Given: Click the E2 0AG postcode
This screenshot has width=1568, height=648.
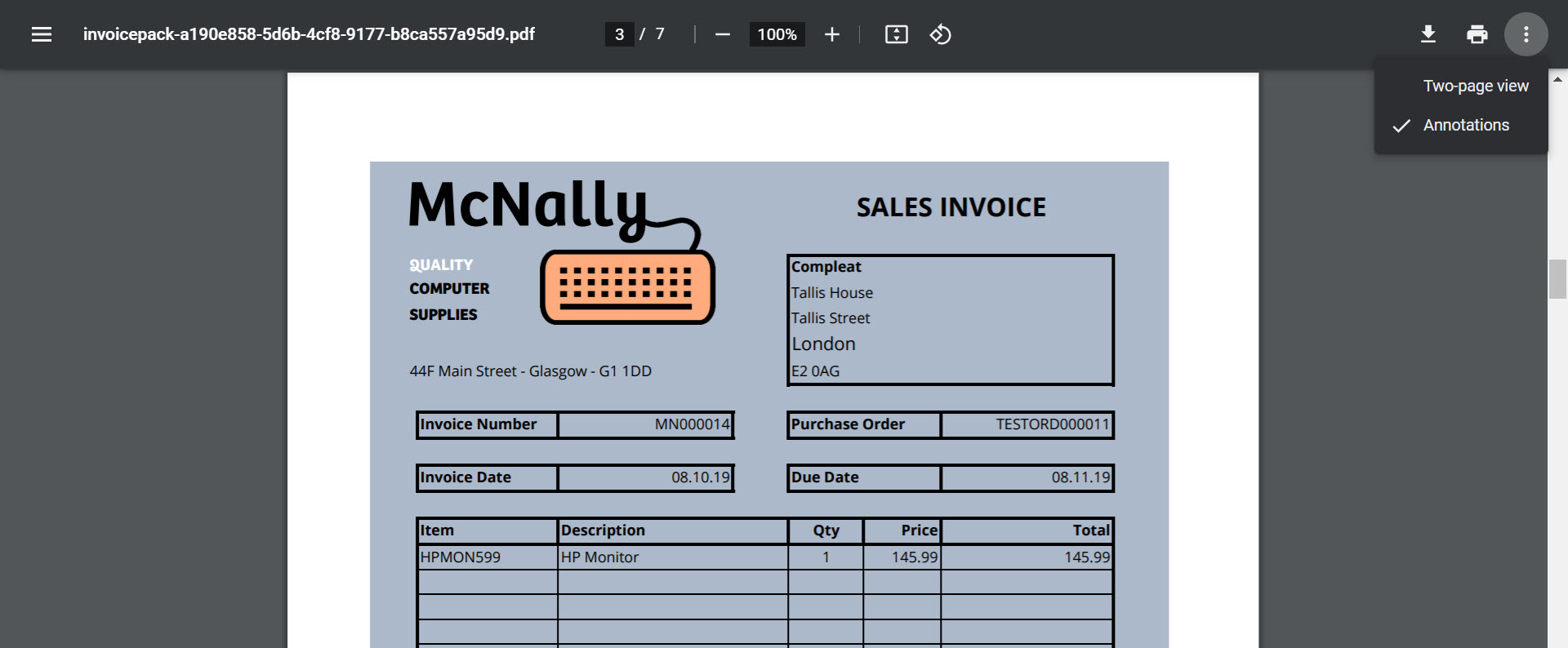Looking at the screenshot, I should [815, 371].
